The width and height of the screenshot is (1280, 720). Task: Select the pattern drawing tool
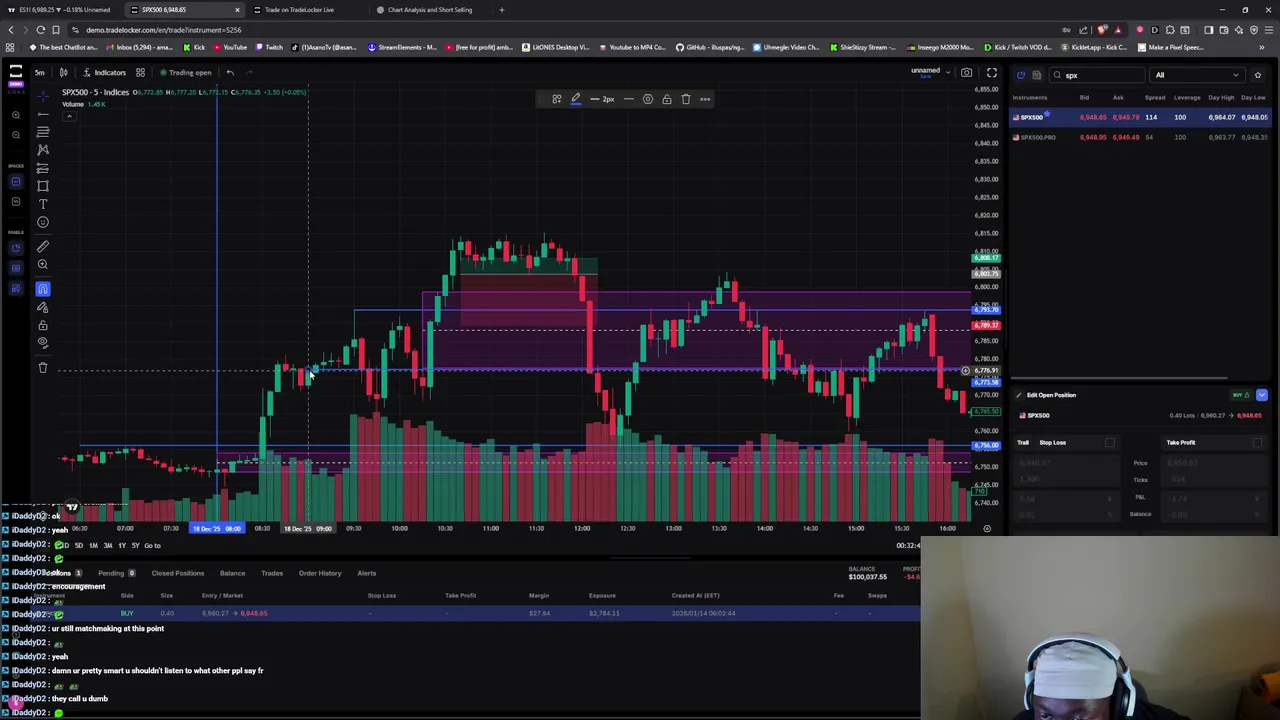43,150
